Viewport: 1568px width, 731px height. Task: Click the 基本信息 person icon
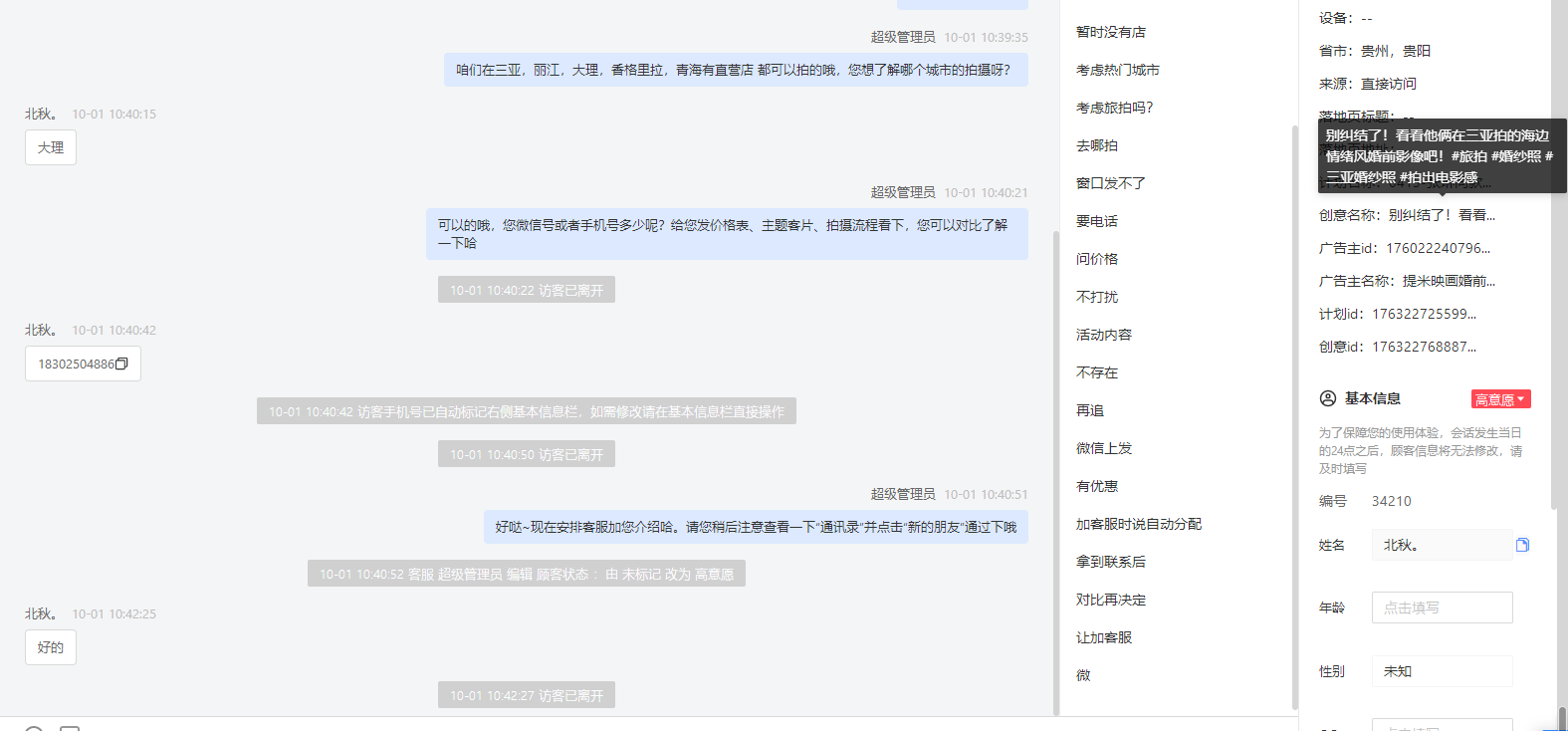(x=1328, y=398)
